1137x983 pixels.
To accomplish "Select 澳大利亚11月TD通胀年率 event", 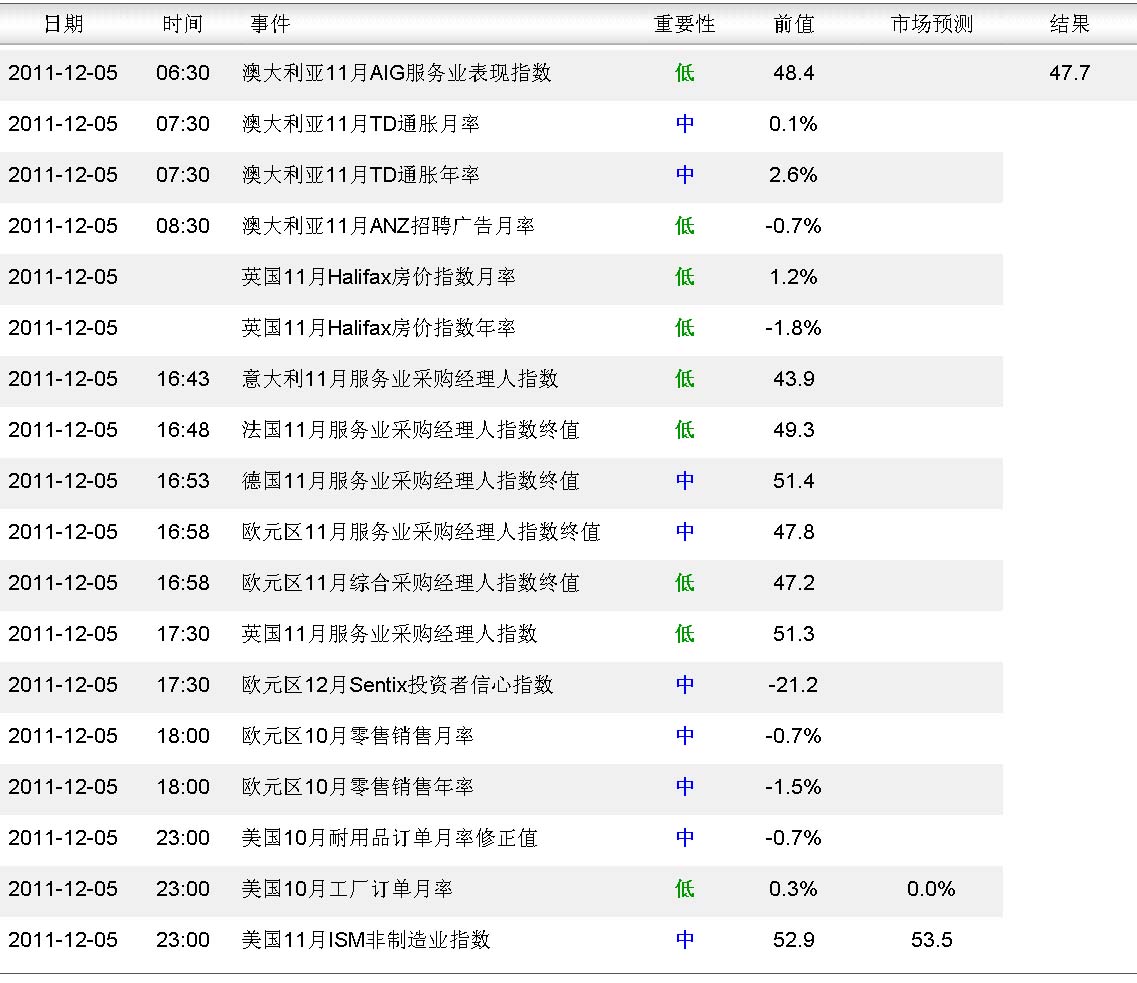I will 360,175.
